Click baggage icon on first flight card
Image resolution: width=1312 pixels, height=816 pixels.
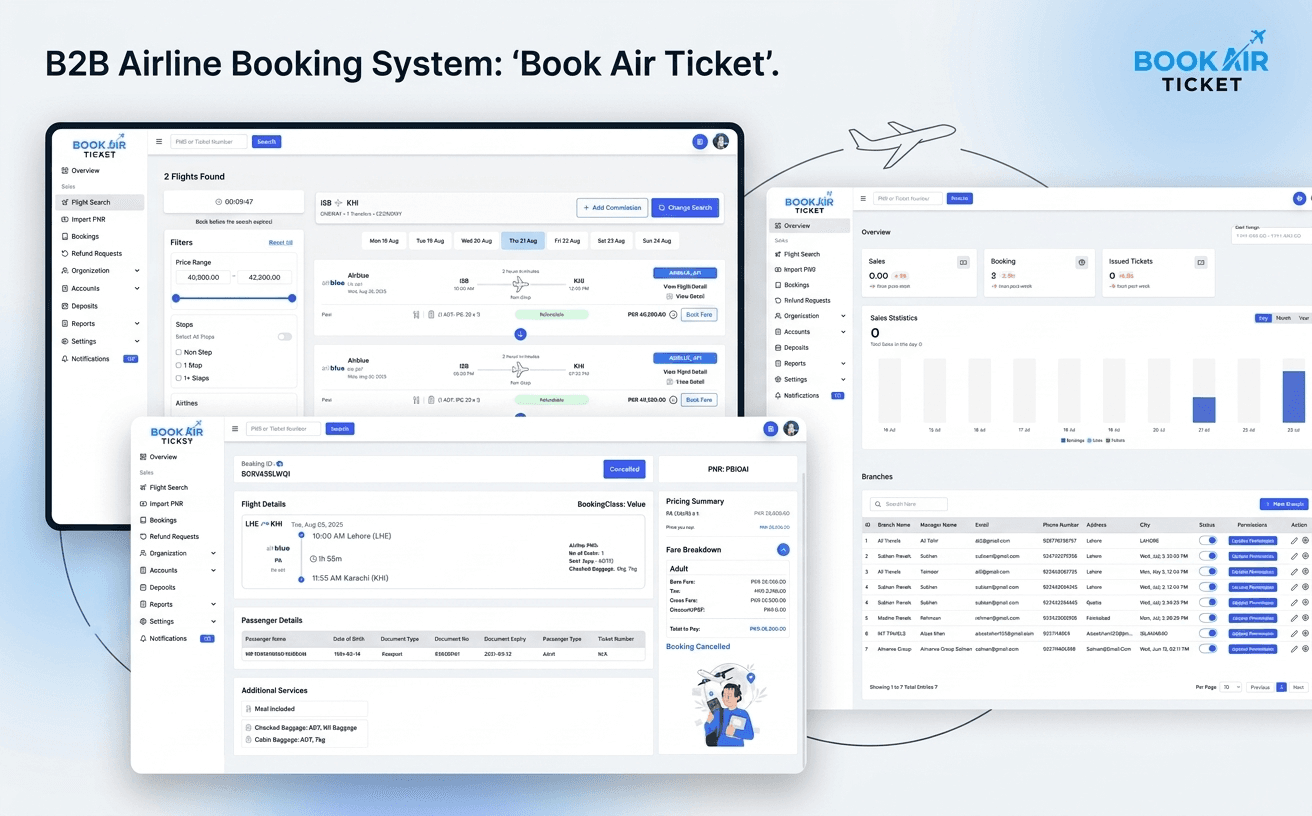[x=431, y=315]
